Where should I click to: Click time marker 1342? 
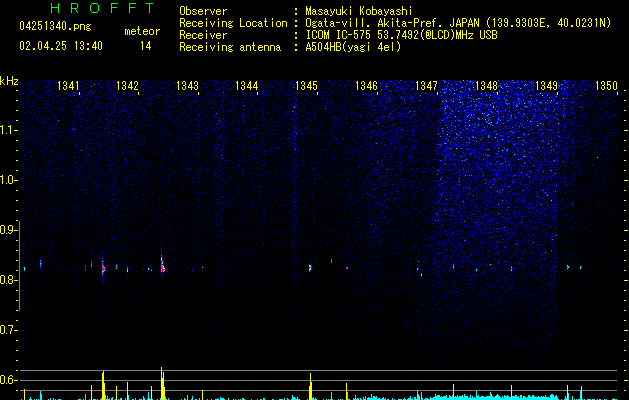(x=127, y=86)
